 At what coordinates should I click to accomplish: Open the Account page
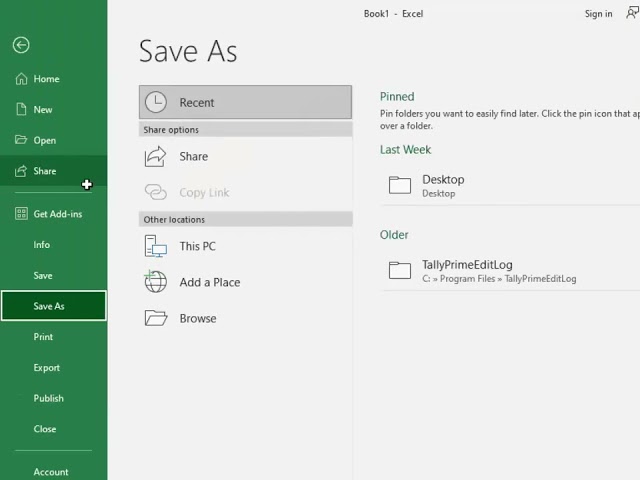[x=51, y=472]
